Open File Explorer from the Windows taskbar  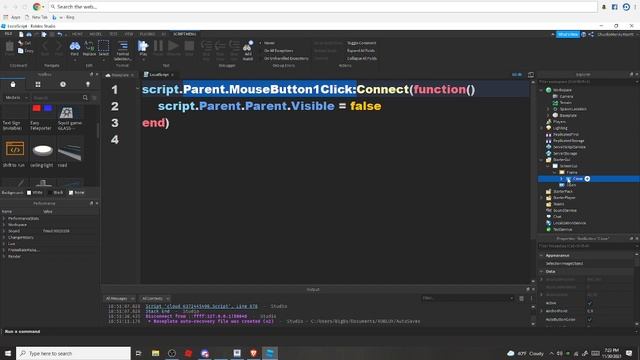(156, 353)
